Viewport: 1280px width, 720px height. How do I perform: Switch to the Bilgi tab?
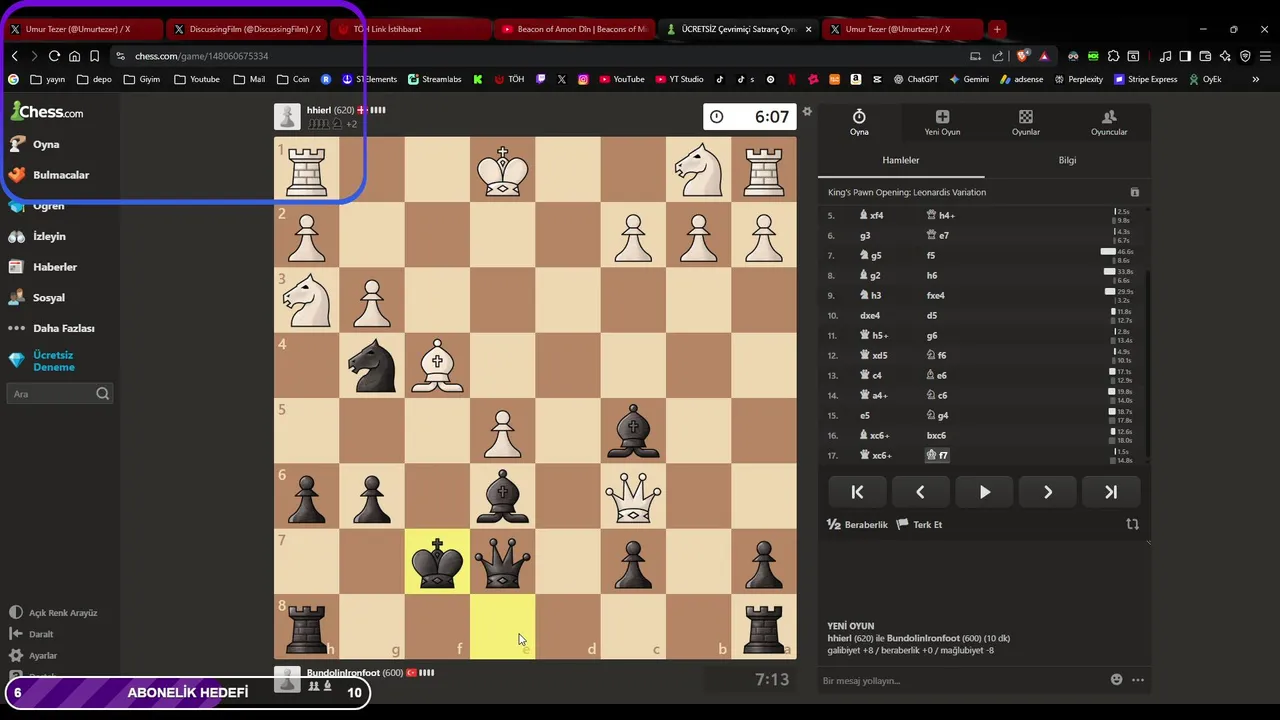click(1067, 160)
